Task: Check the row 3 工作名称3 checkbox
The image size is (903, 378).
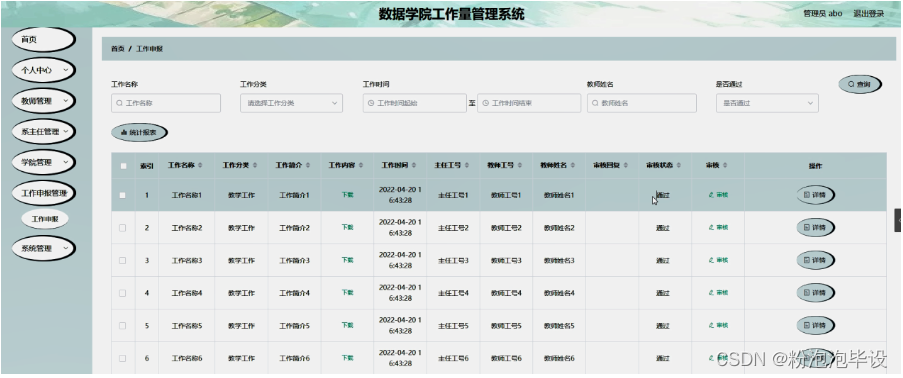Action: (x=123, y=260)
